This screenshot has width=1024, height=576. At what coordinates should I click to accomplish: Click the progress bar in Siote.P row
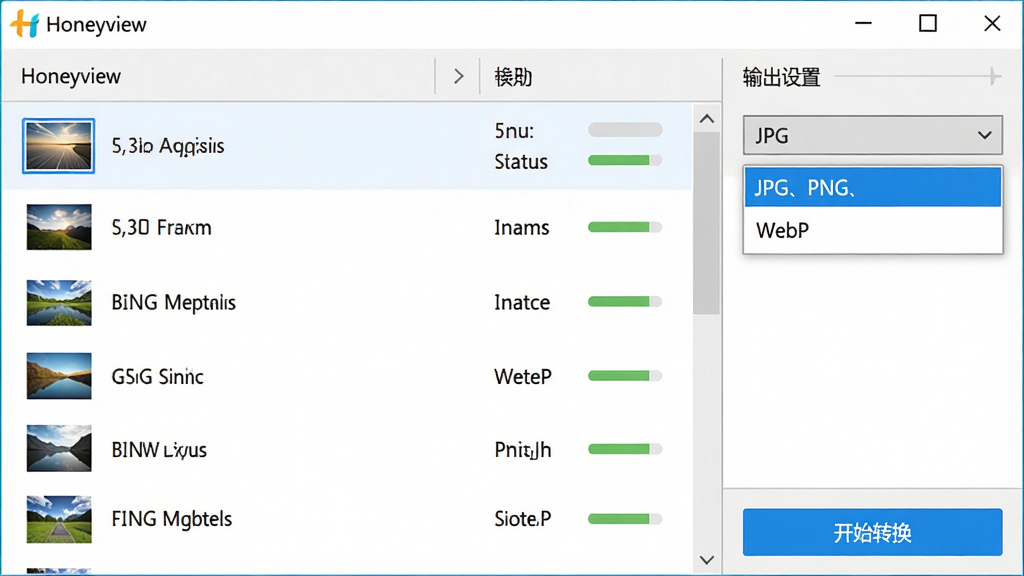[x=625, y=519]
